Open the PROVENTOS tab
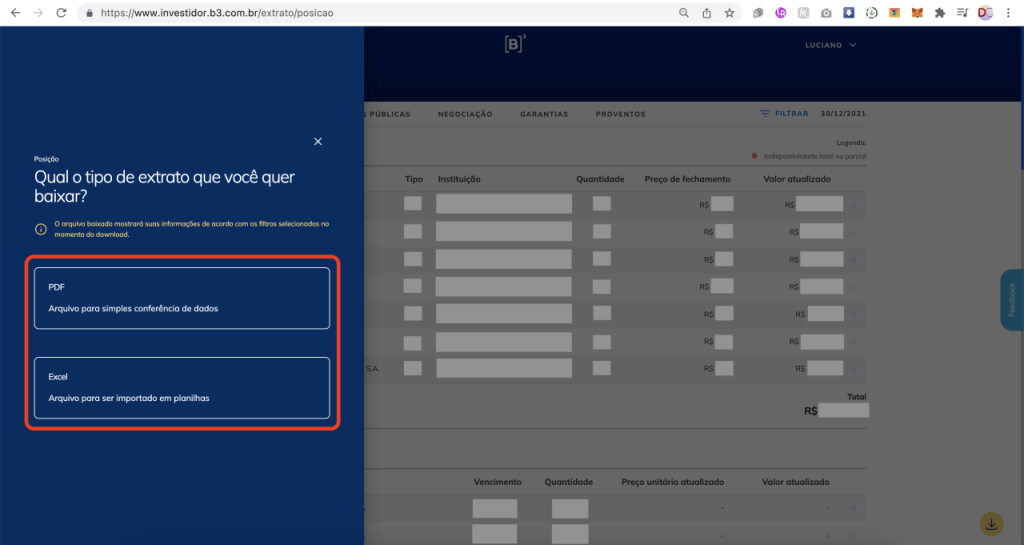The height and width of the screenshot is (545, 1024). coord(620,114)
